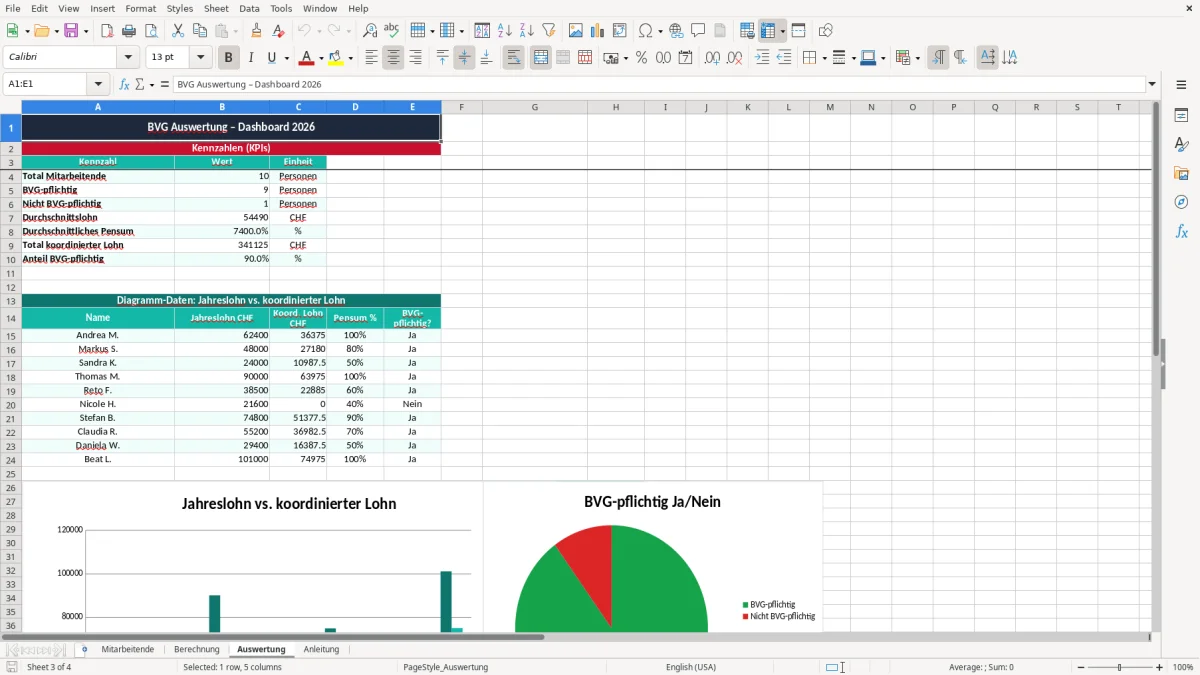This screenshot has height=675, width=1200.
Task: Open the Data menu
Action: point(249,8)
